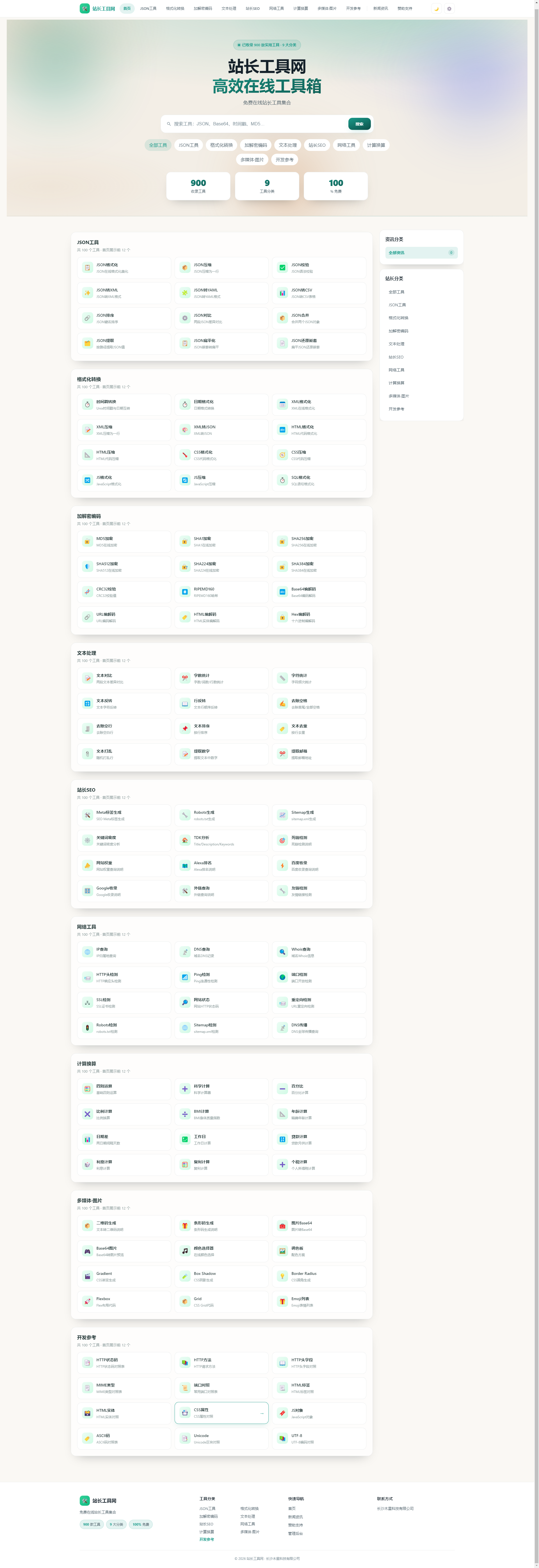
Task: Open JSON工具 in the top navigation bar
Action: click(x=149, y=8)
